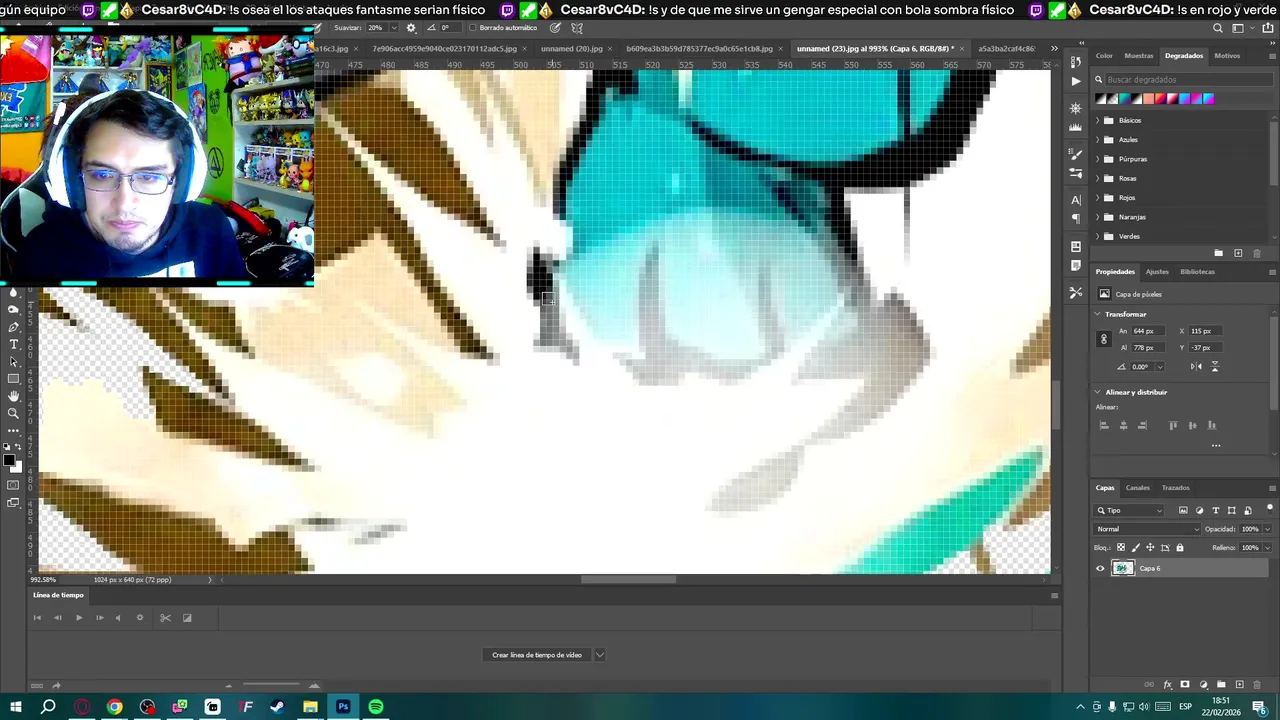This screenshot has width=1280, height=720.
Task: Switch to the Ajustes tab
Action: click(x=1157, y=272)
